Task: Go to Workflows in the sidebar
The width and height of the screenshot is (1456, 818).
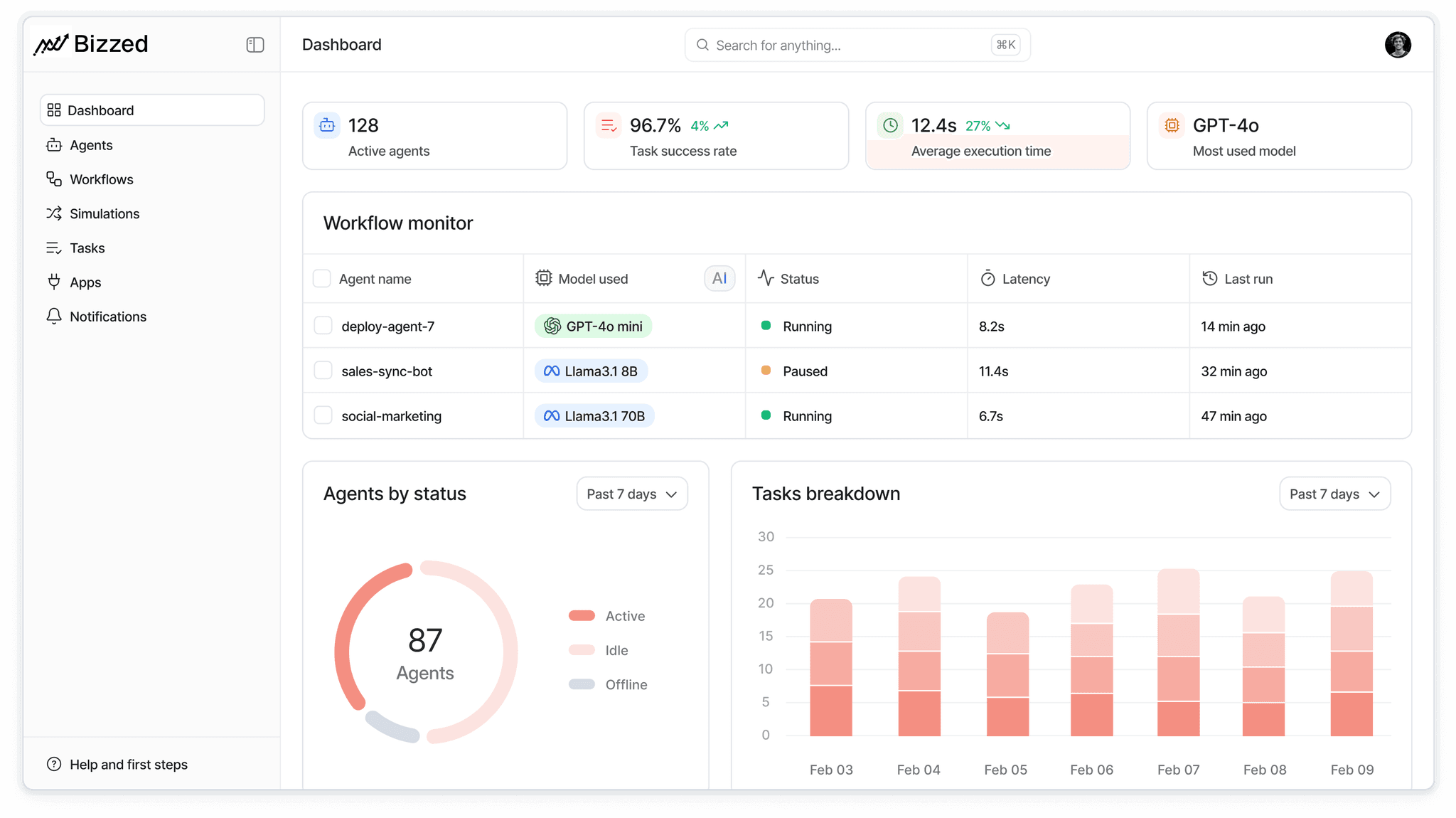Action: 101,179
